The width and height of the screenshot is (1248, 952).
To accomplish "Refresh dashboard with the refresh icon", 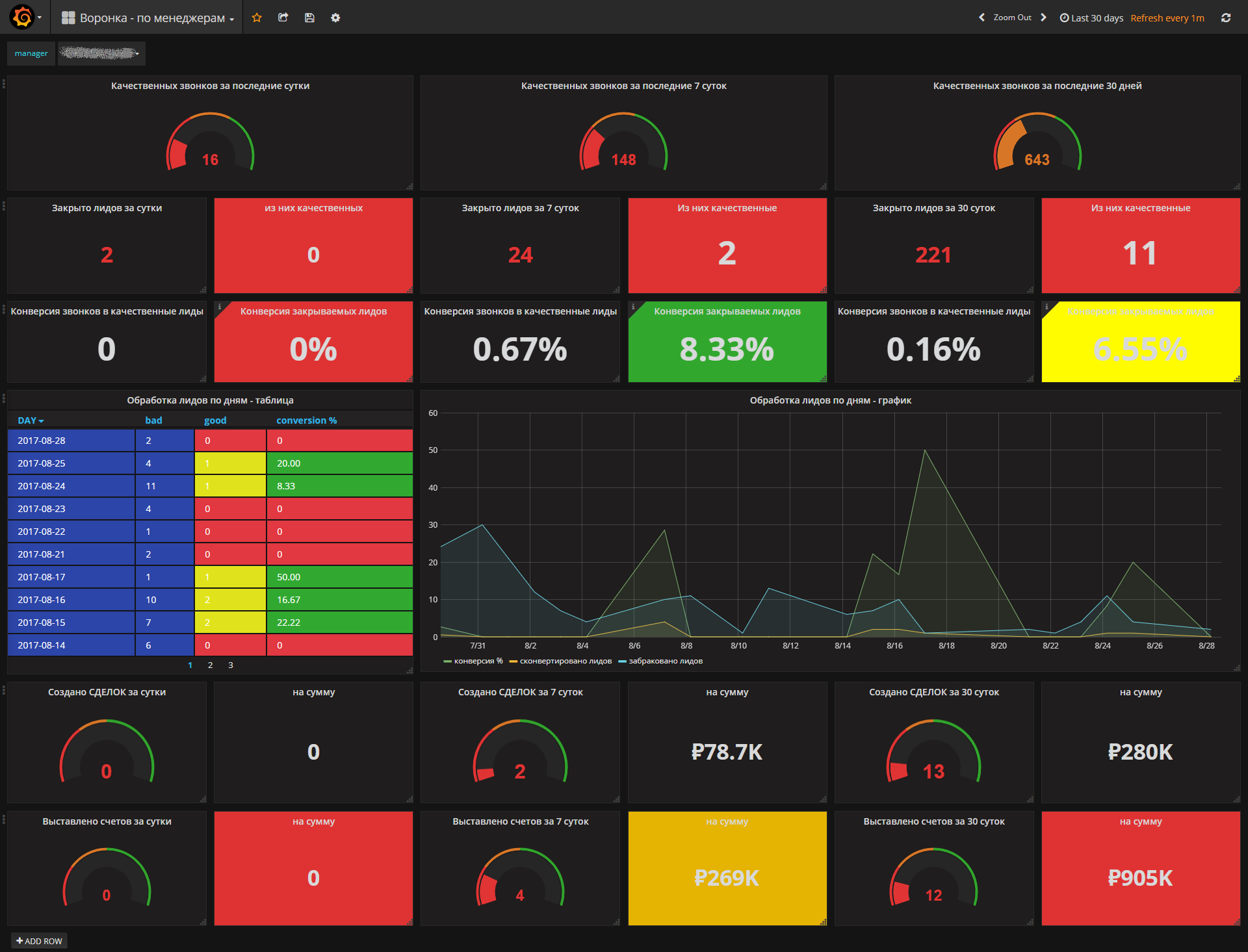I will [x=1226, y=18].
